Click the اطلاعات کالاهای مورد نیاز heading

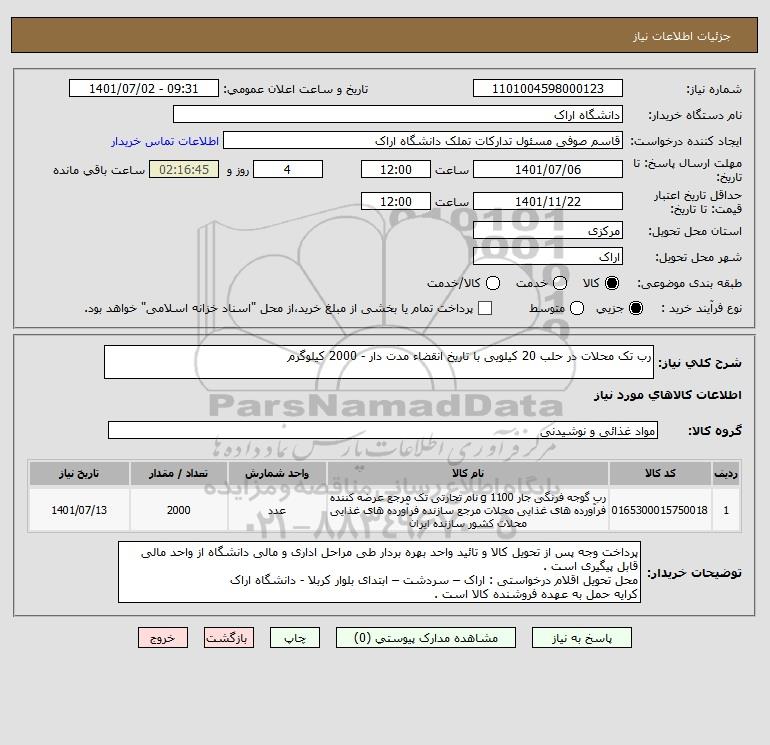click(x=668, y=395)
